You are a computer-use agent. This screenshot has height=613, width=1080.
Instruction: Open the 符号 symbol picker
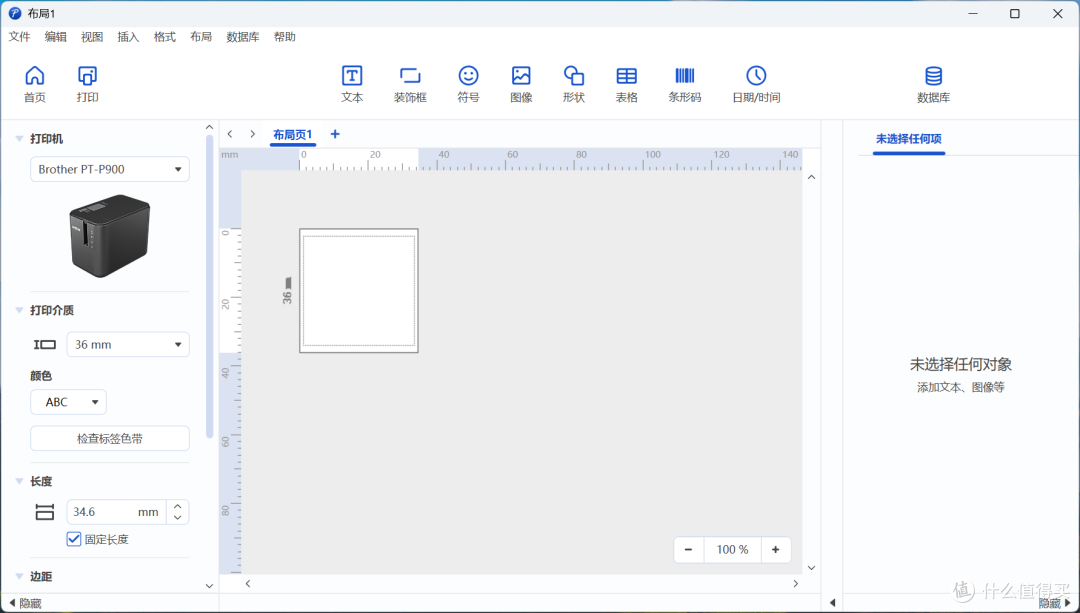(468, 84)
